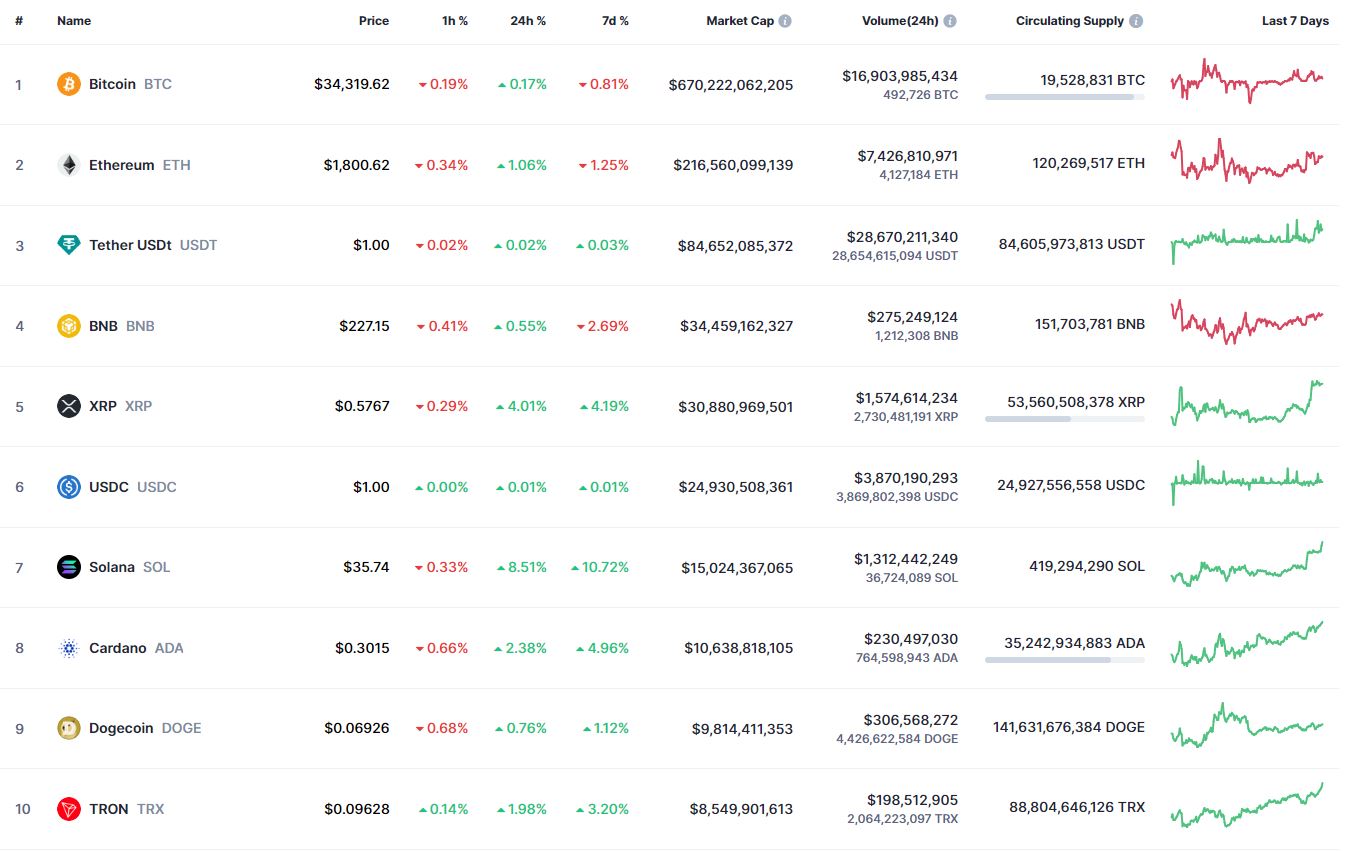Click the Tether USDt logo icon
The width and height of the screenshot is (1349, 851).
pyautogui.click(x=68, y=245)
